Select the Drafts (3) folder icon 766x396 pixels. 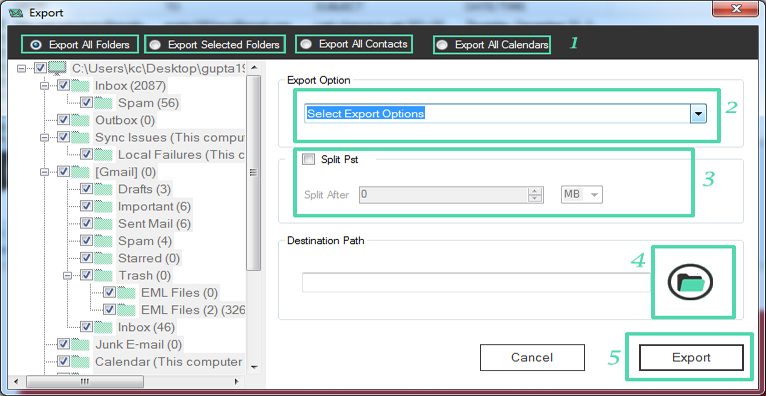pyautogui.click(x=104, y=189)
